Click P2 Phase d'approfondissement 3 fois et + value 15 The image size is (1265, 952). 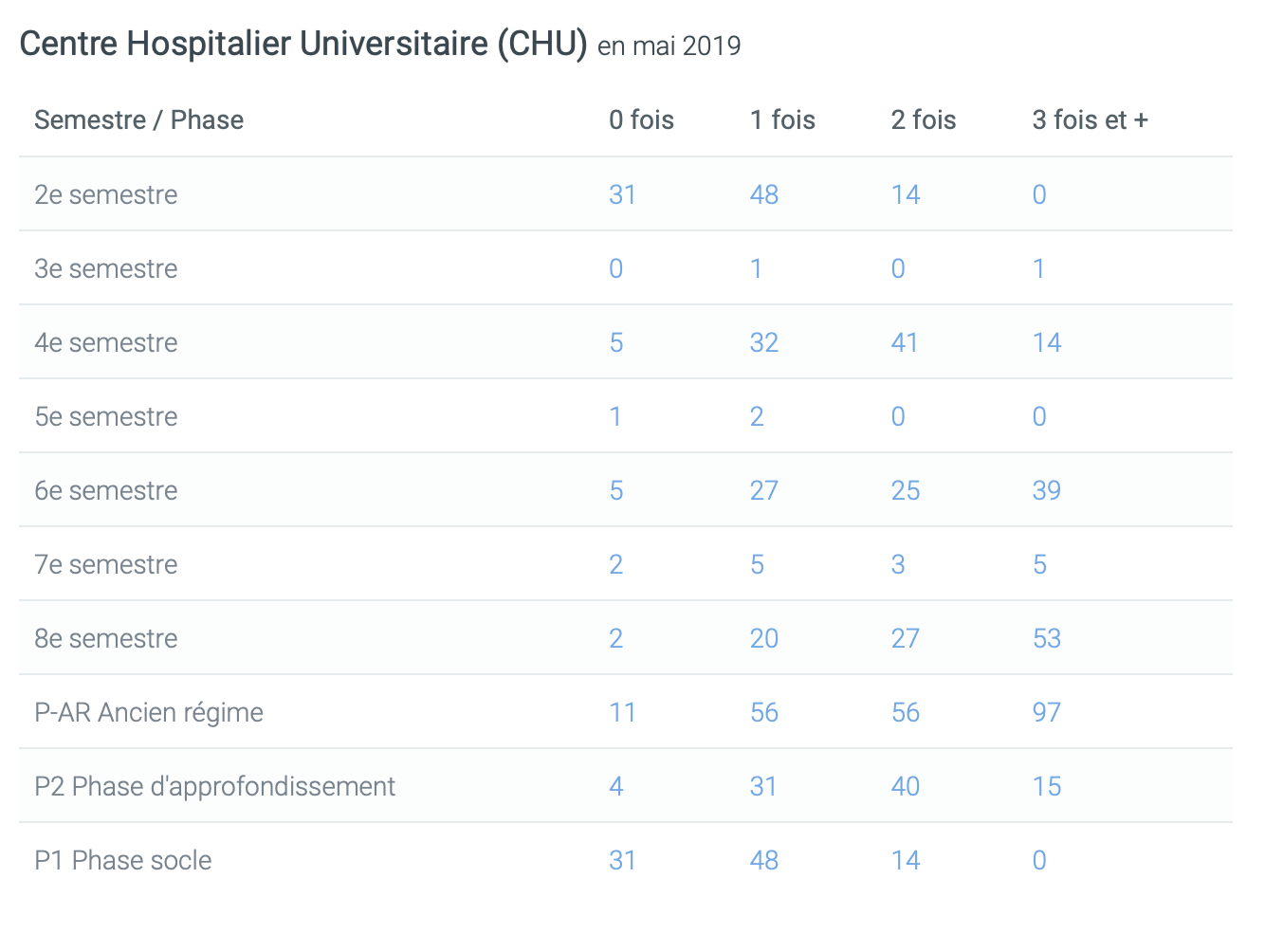click(x=1046, y=786)
